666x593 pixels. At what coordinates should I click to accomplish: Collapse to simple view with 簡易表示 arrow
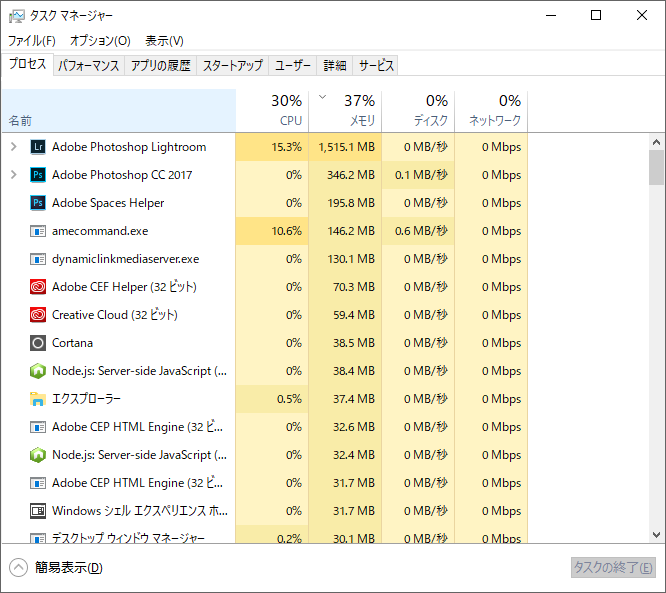[18, 568]
